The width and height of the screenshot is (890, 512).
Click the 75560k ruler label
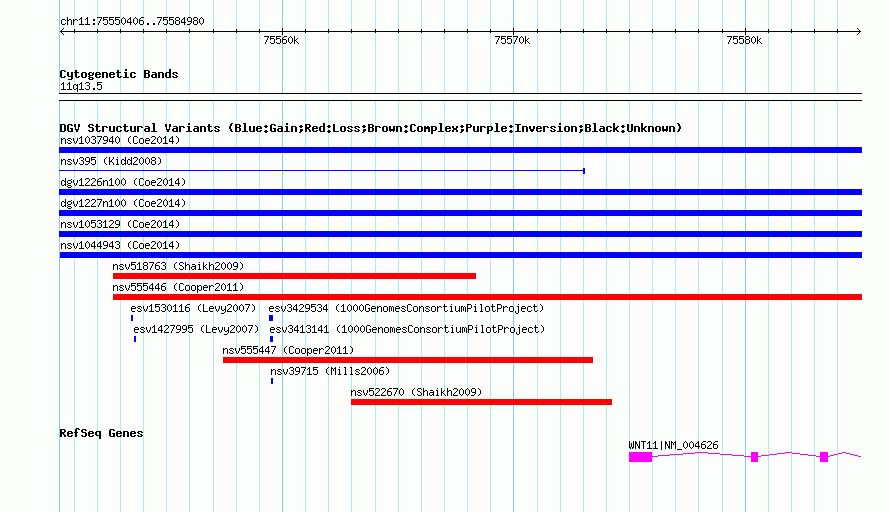pos(281,40)
